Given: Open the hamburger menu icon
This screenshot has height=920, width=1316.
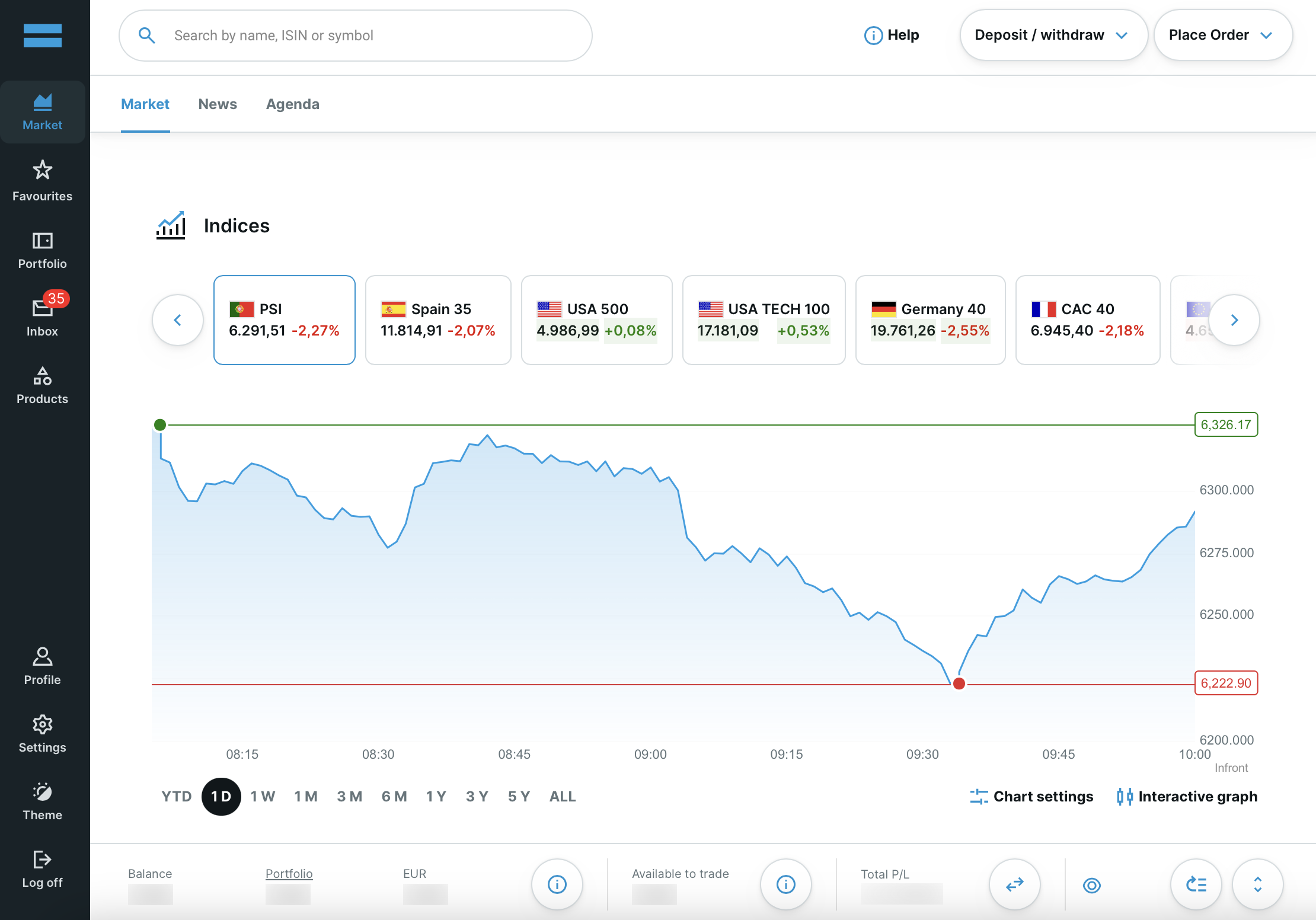Looking at the screenshot, I should pos(42,36).
